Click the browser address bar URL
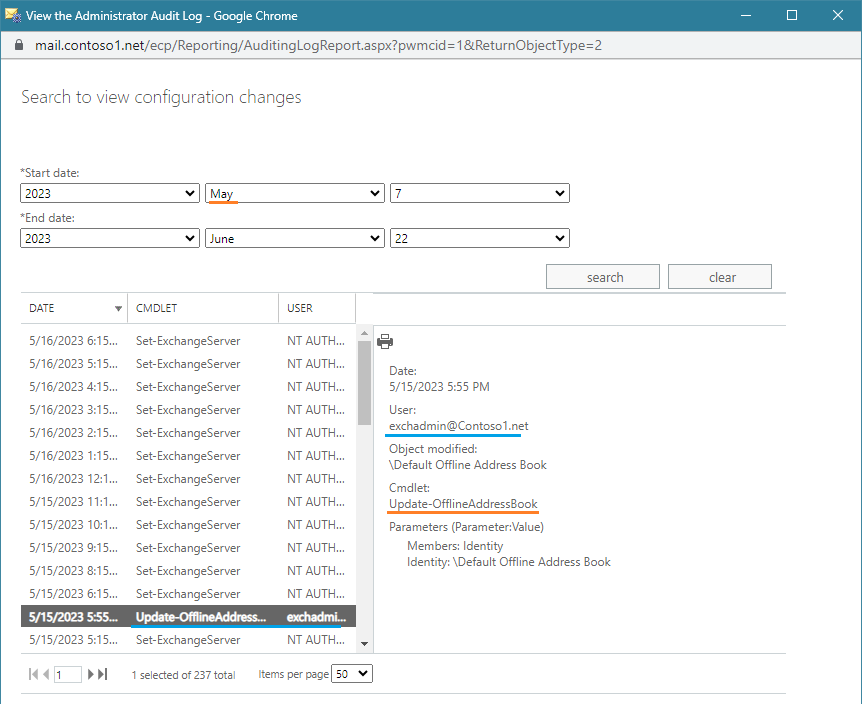 click(x=318, y=45)
